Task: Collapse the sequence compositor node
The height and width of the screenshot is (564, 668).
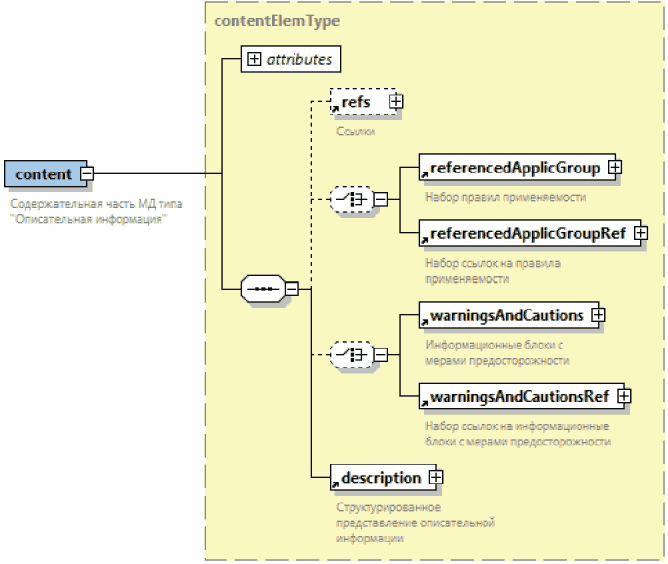Action: point(292,289)
